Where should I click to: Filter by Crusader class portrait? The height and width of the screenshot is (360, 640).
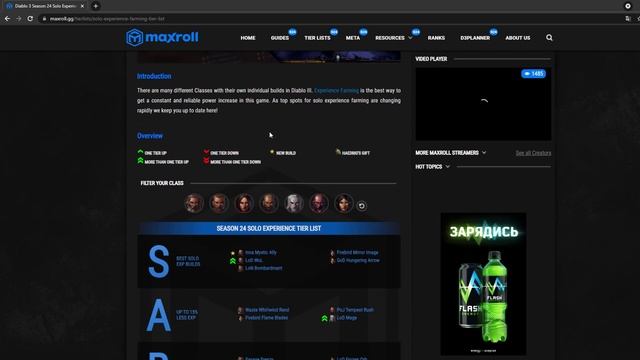pyautogui.click(x=219, y=203)
